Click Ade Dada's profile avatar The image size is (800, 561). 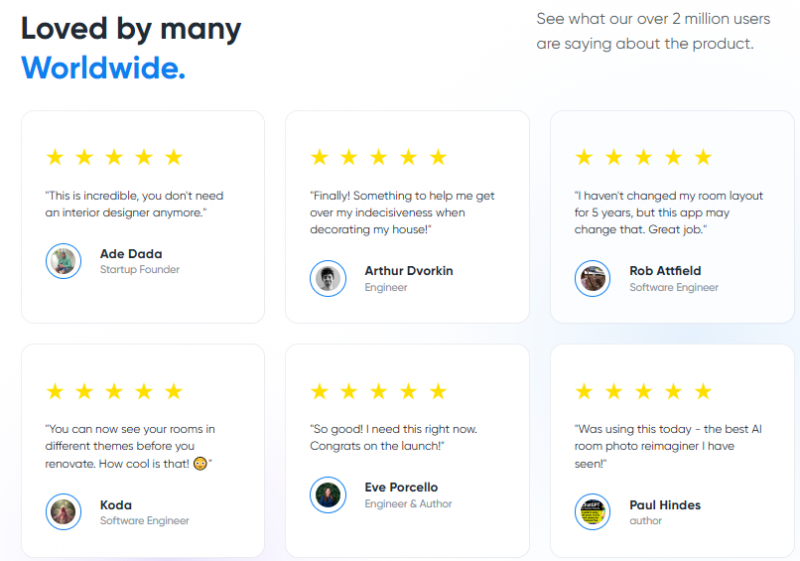[x=63, y=261]
